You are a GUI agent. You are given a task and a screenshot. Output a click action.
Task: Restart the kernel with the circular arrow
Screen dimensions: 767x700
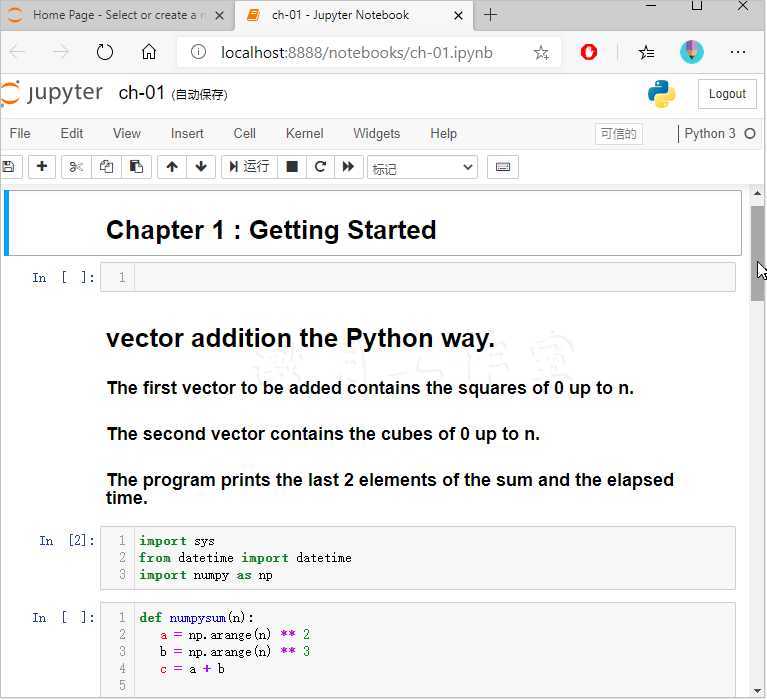pos(320,167)
